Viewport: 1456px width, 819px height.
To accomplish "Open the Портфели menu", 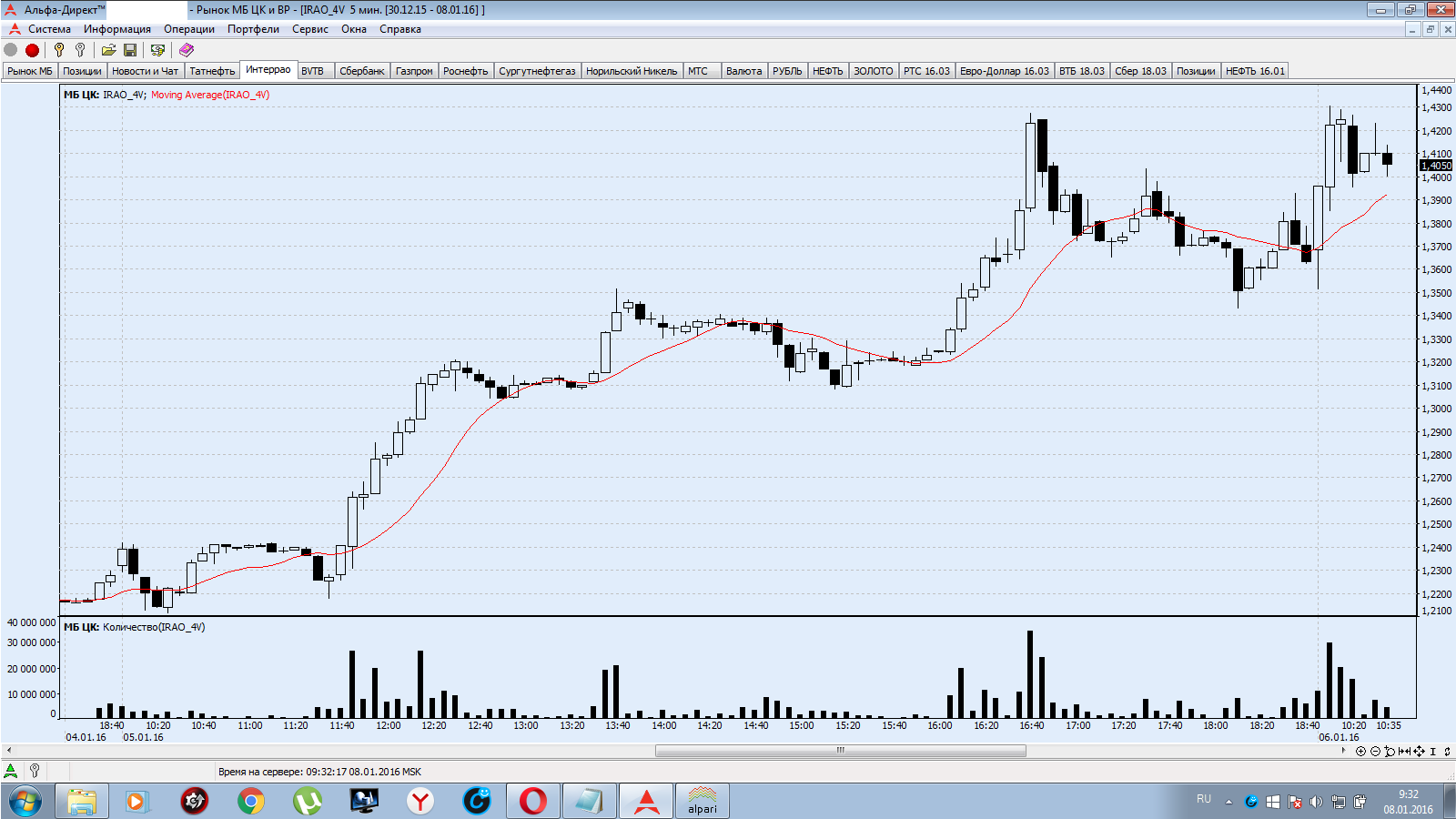I will [x=253, y=29].
